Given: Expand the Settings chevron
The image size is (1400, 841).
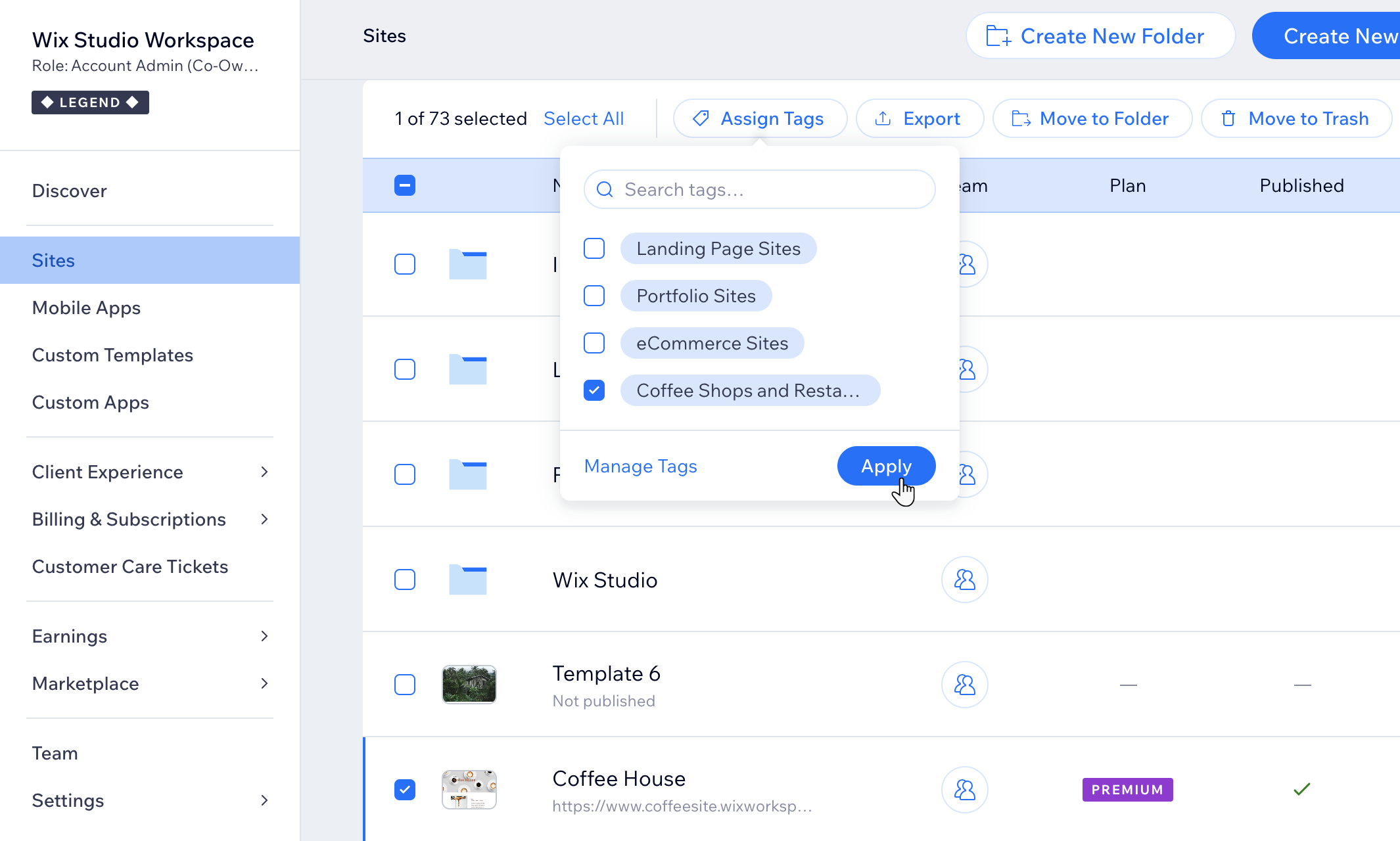Looking at the screenshot, I should (264, 800).
